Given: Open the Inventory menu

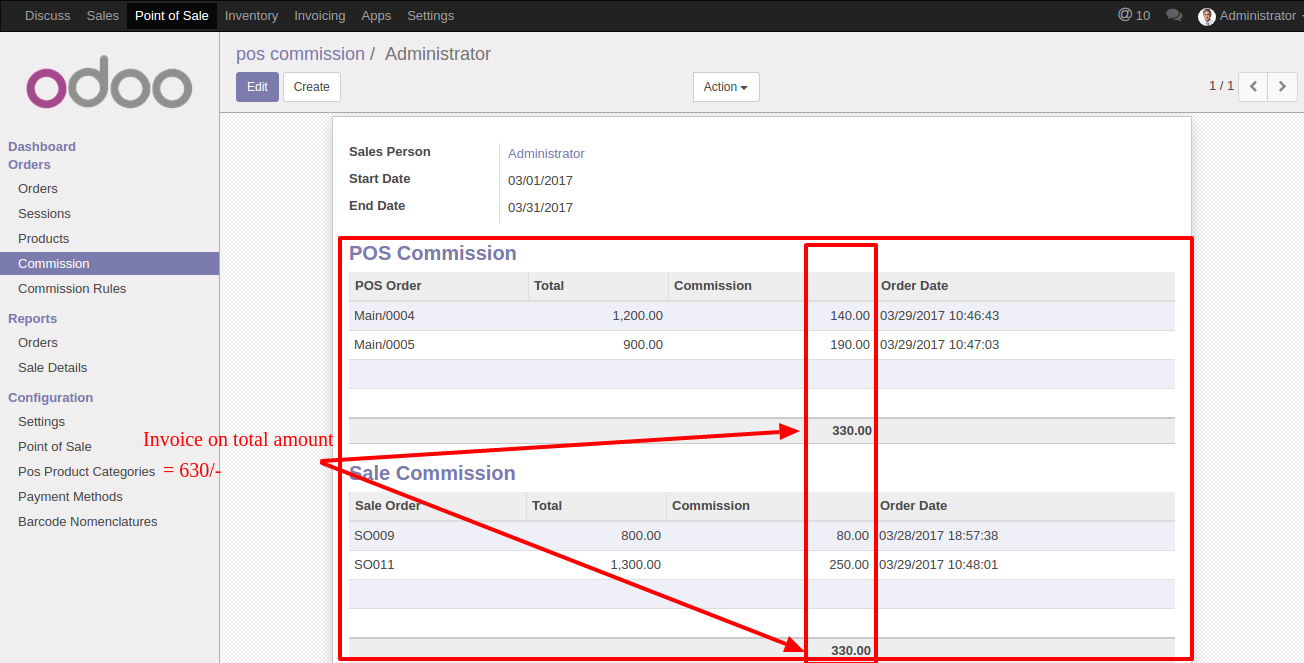Looking at the screenshot, I should tap(251, 16).
